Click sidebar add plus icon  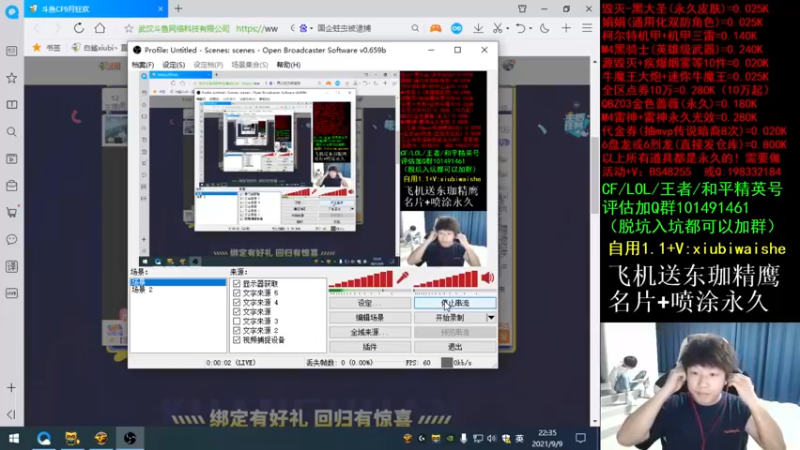tap(12, 388)
